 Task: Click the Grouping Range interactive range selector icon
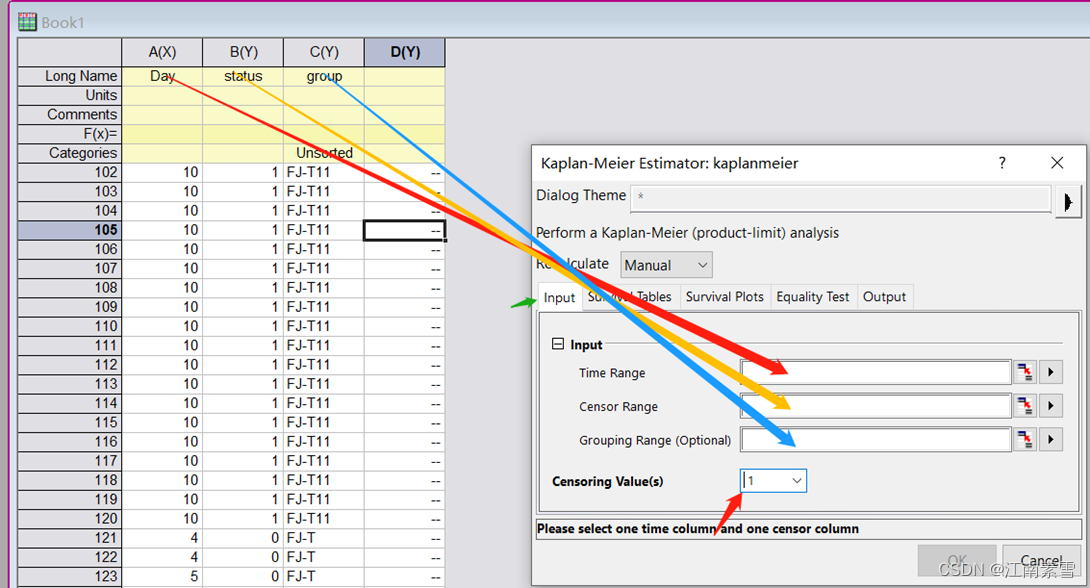tap(1024, 439)
